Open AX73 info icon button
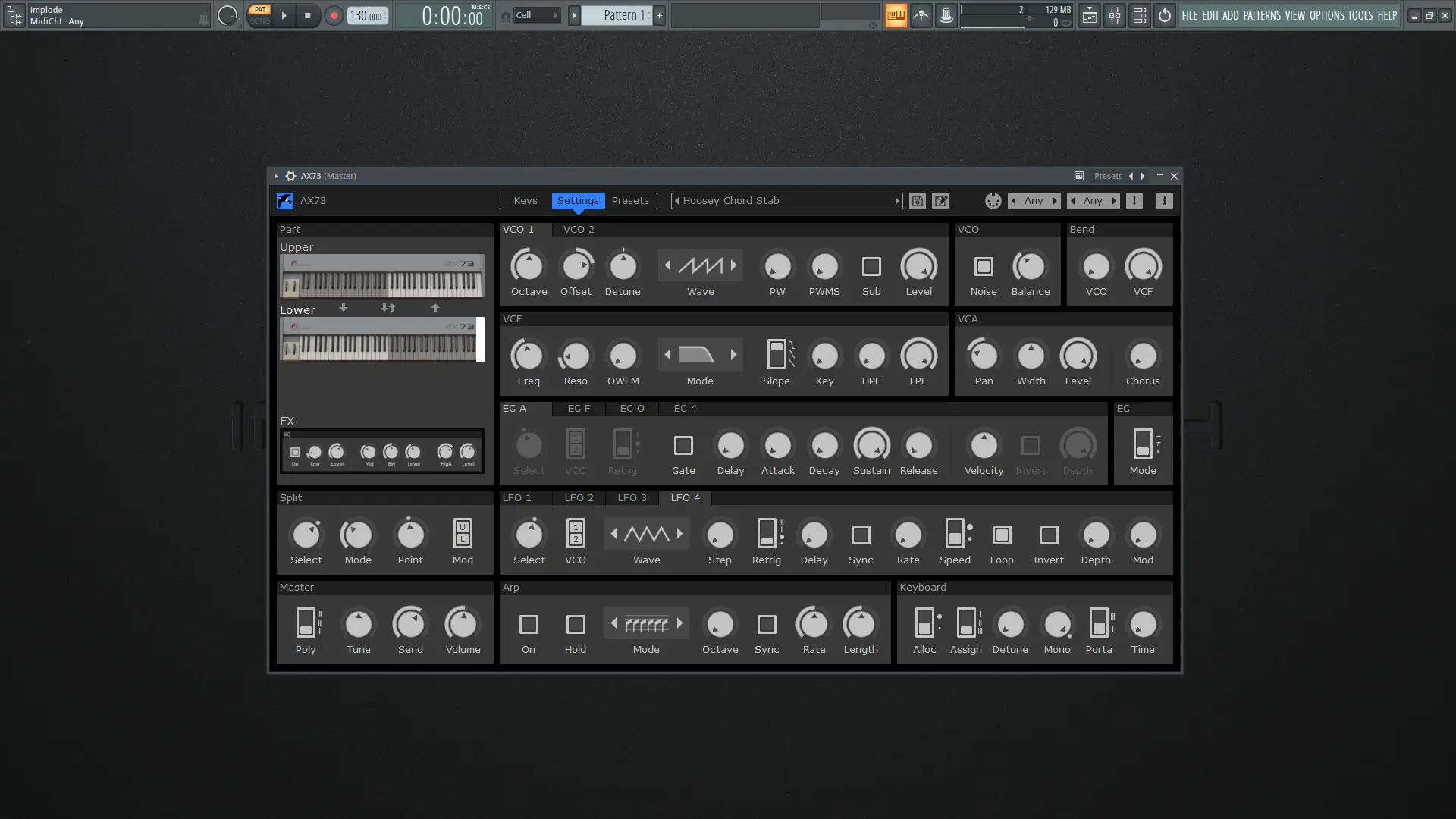Screen dimensions: 1456x819 pos(1164,201)
